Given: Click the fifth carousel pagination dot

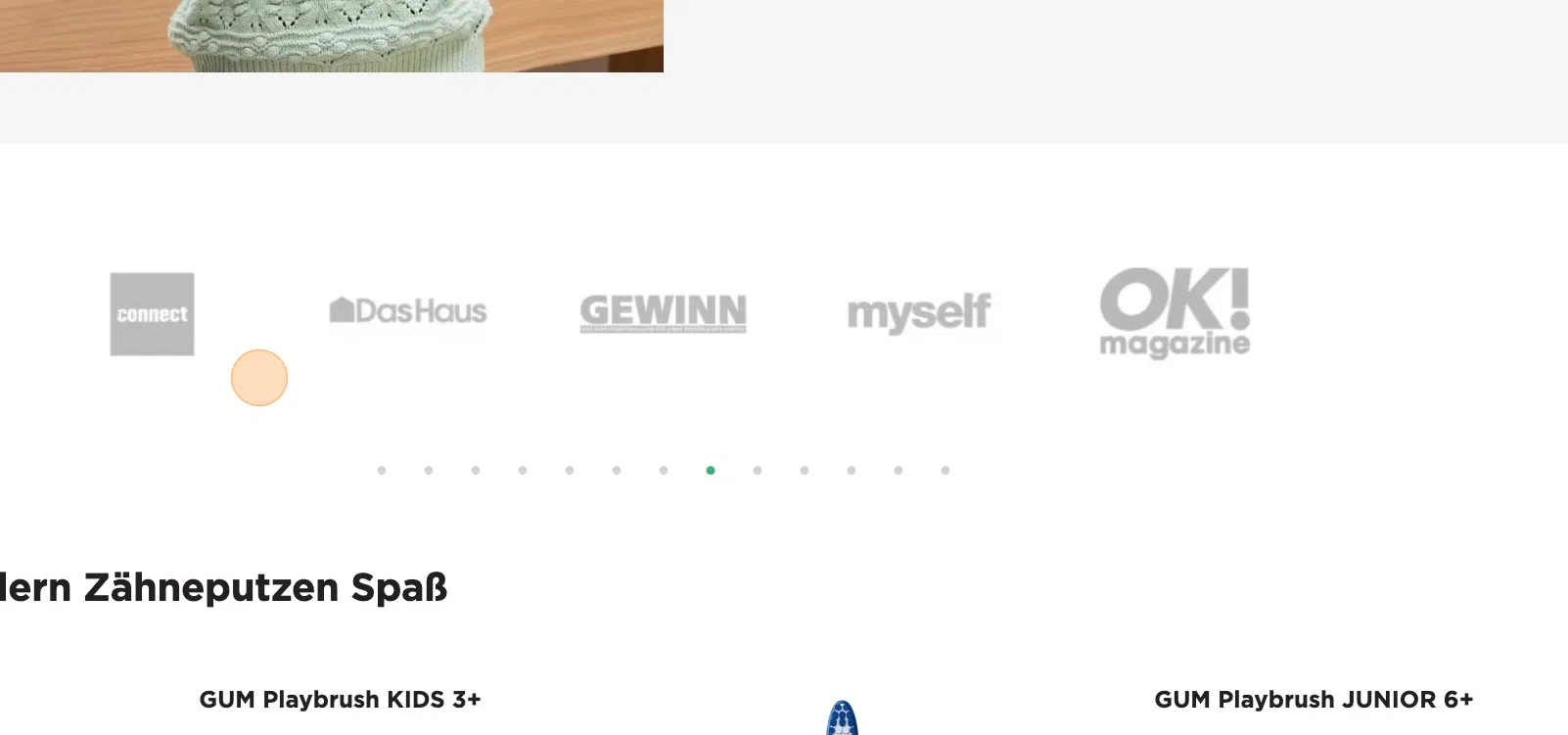Looking at the screenshot, I should tap(570, 471).
